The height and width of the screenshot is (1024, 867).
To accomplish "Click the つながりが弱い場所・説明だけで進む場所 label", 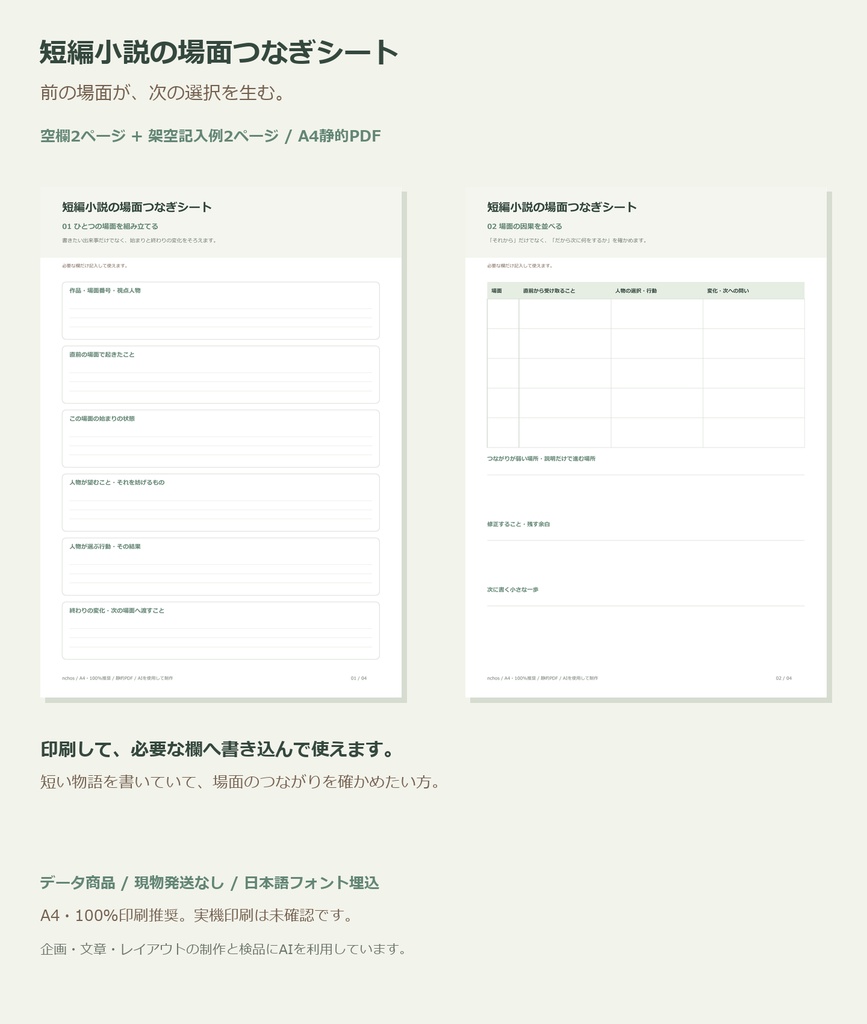I will click(x=541, y=458).
